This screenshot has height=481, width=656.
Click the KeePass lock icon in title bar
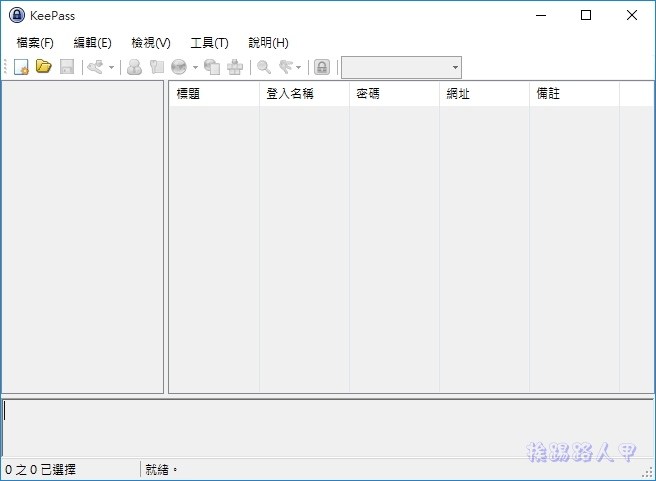click(17, 15)
